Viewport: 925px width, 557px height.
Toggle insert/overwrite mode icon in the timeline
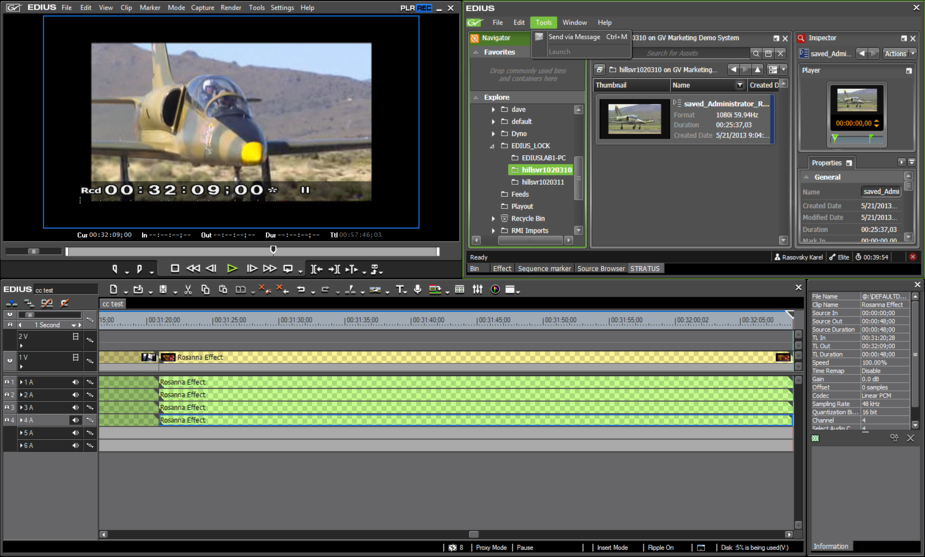coord(11,303)
